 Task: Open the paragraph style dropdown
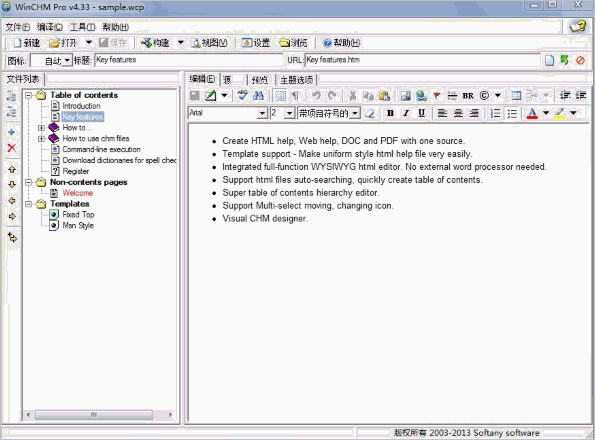click(355, 113)
